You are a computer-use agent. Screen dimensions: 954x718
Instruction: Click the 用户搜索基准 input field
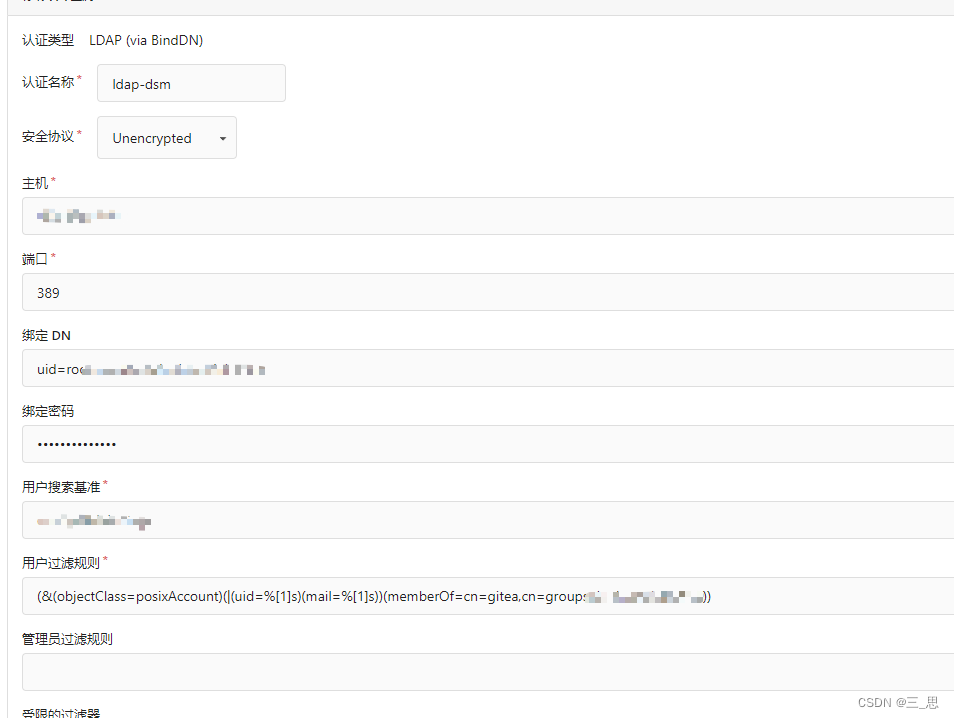pyautogui.click(x=487, y=521)
